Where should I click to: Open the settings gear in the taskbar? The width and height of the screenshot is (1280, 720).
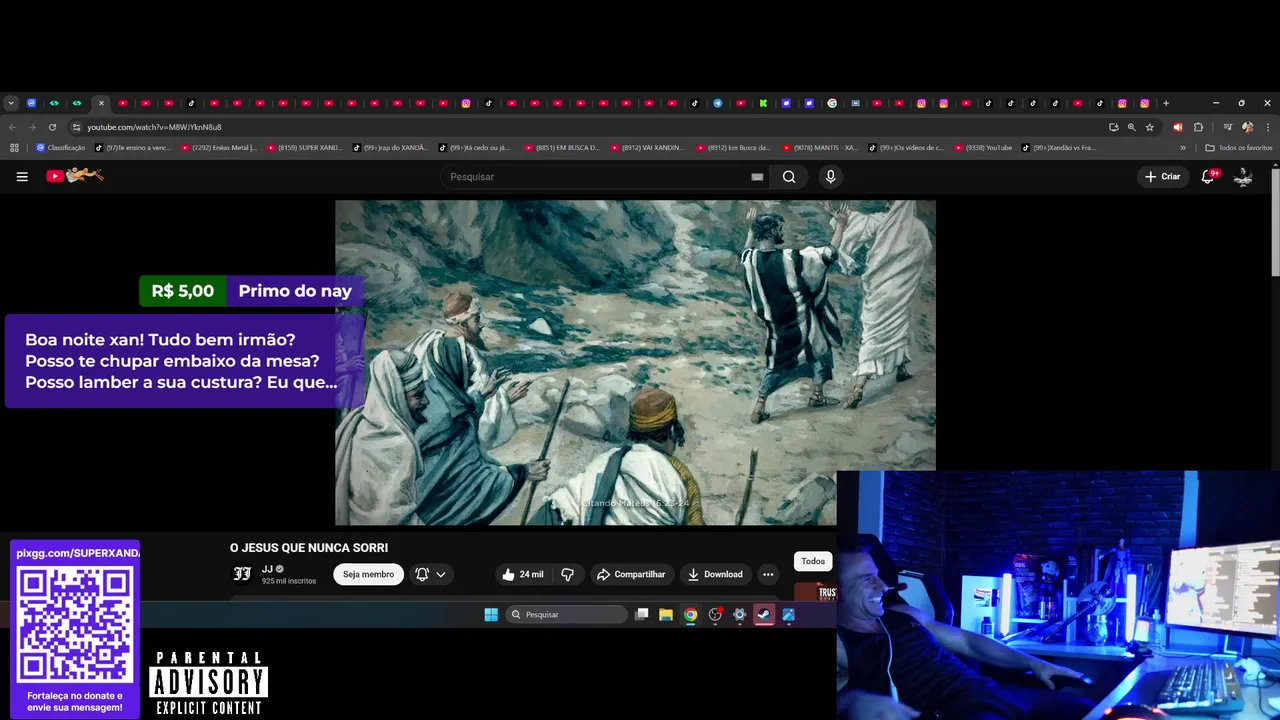740,615
